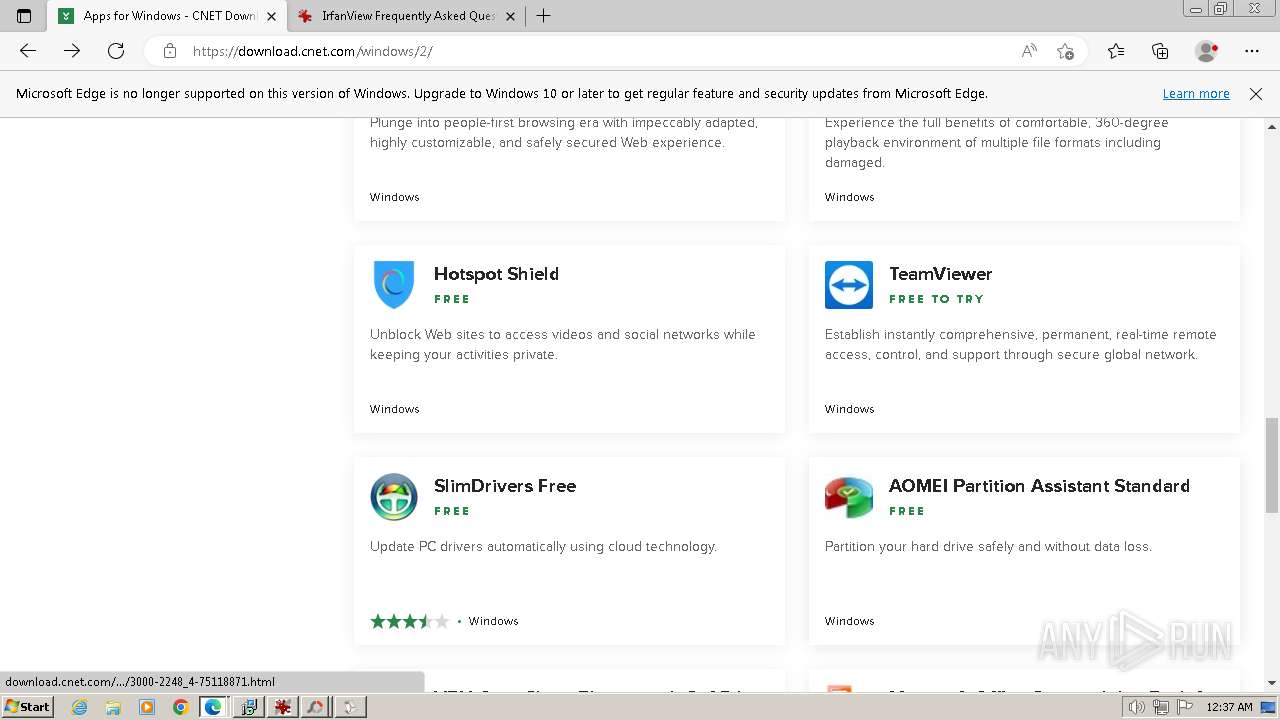The height and width of the screenshot is (720, 1280).
Task: Open a new browser tab
Action: [x=543, y=16]
